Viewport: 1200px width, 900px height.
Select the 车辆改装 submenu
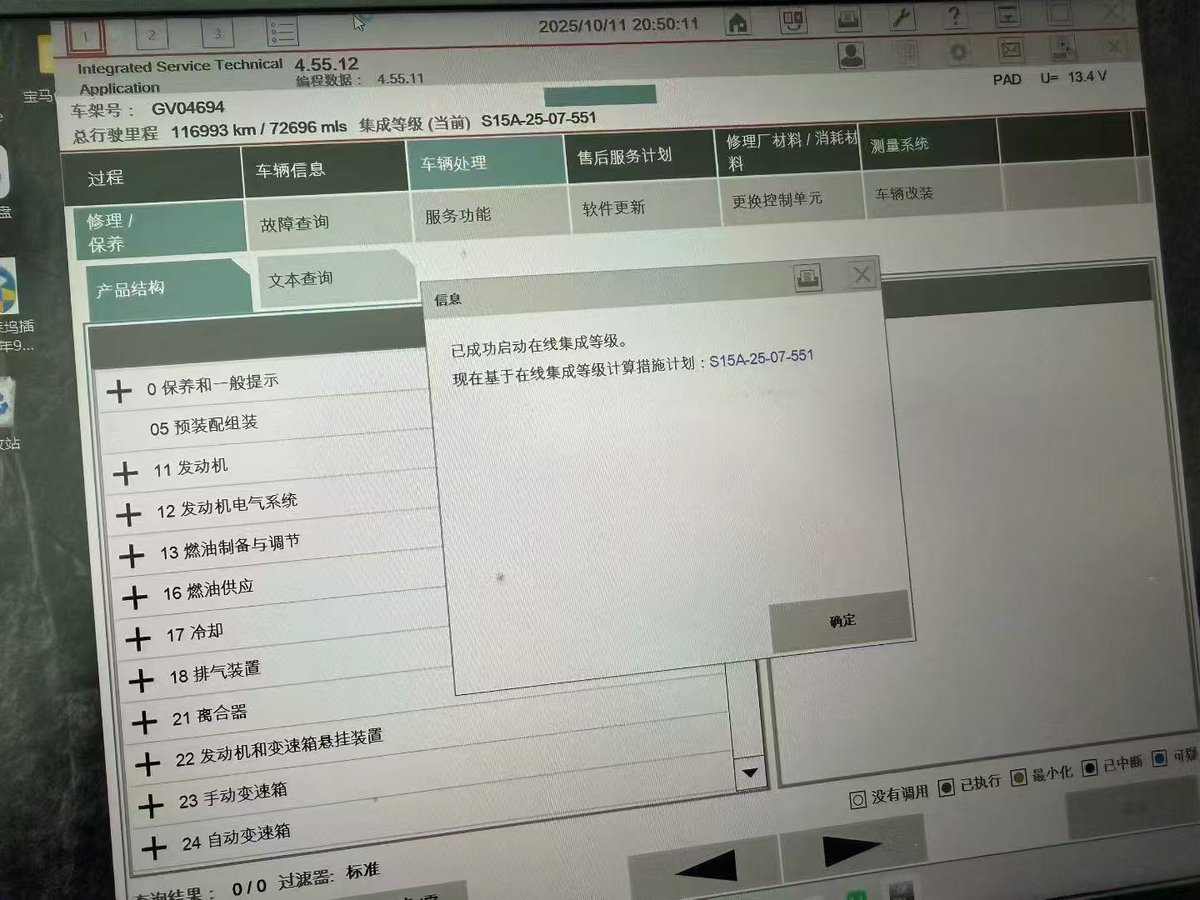(930, 191)
